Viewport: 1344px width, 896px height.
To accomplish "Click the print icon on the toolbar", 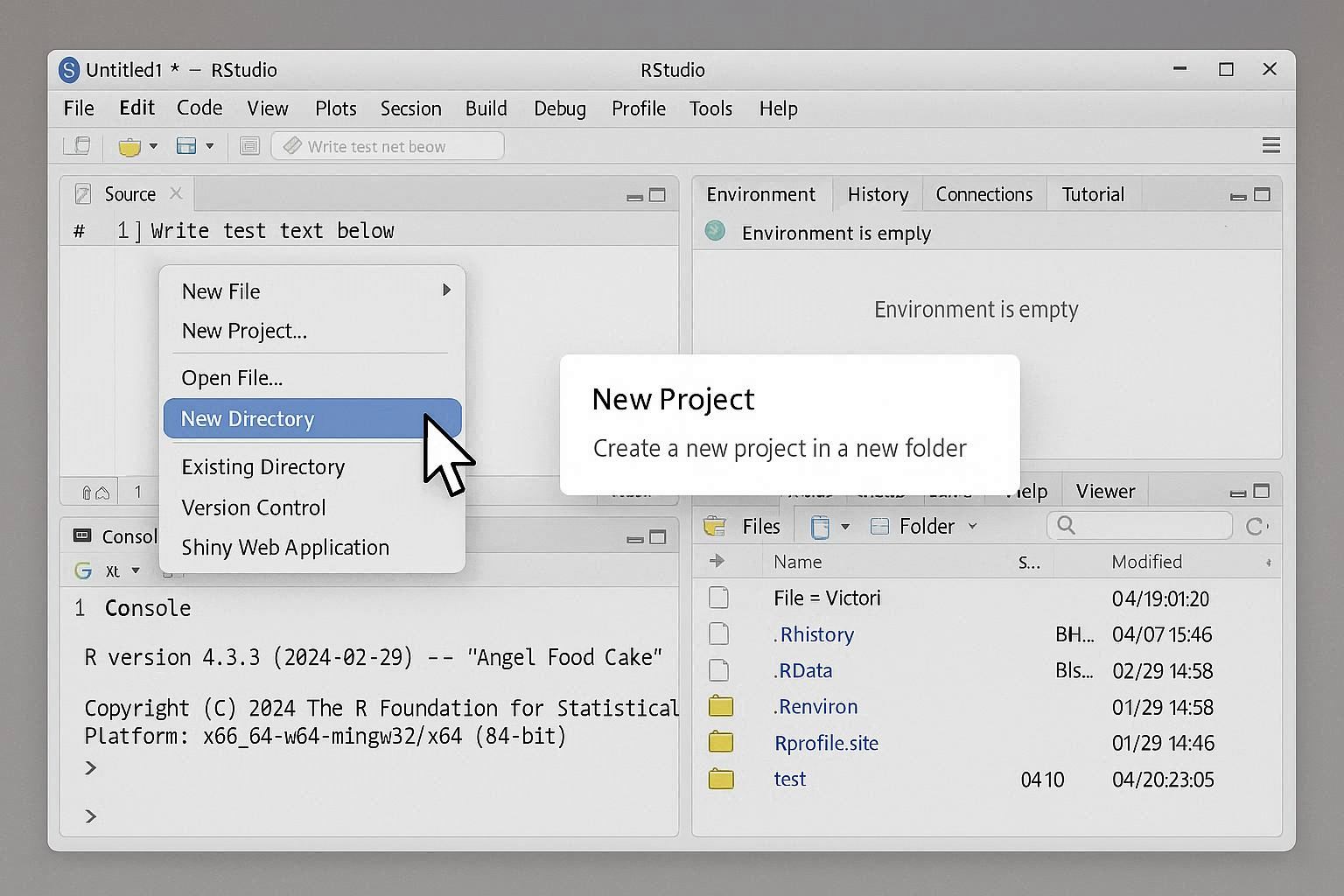I will [249, 145].
